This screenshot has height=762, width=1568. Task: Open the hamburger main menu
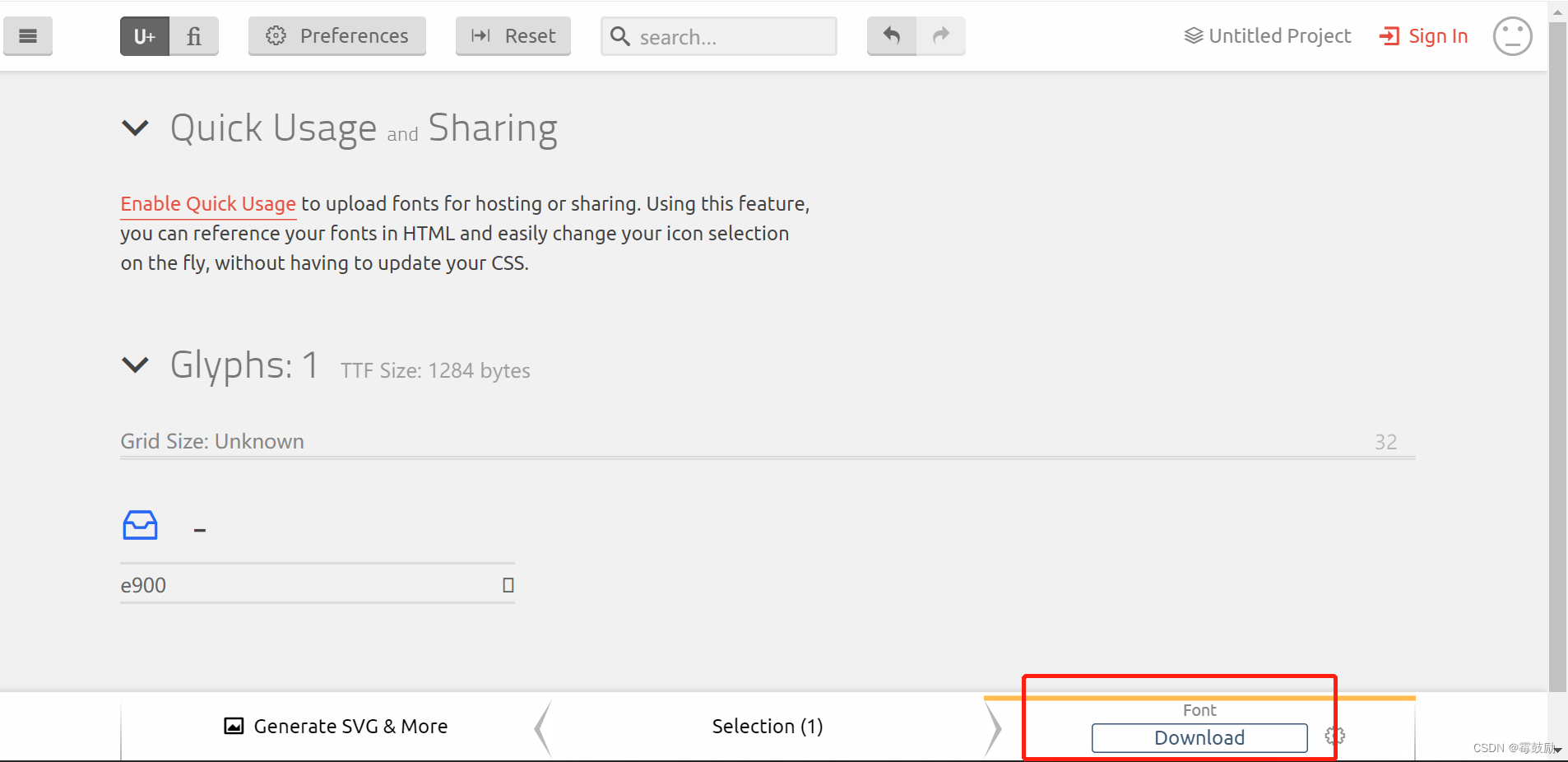(x=28, y=36)
